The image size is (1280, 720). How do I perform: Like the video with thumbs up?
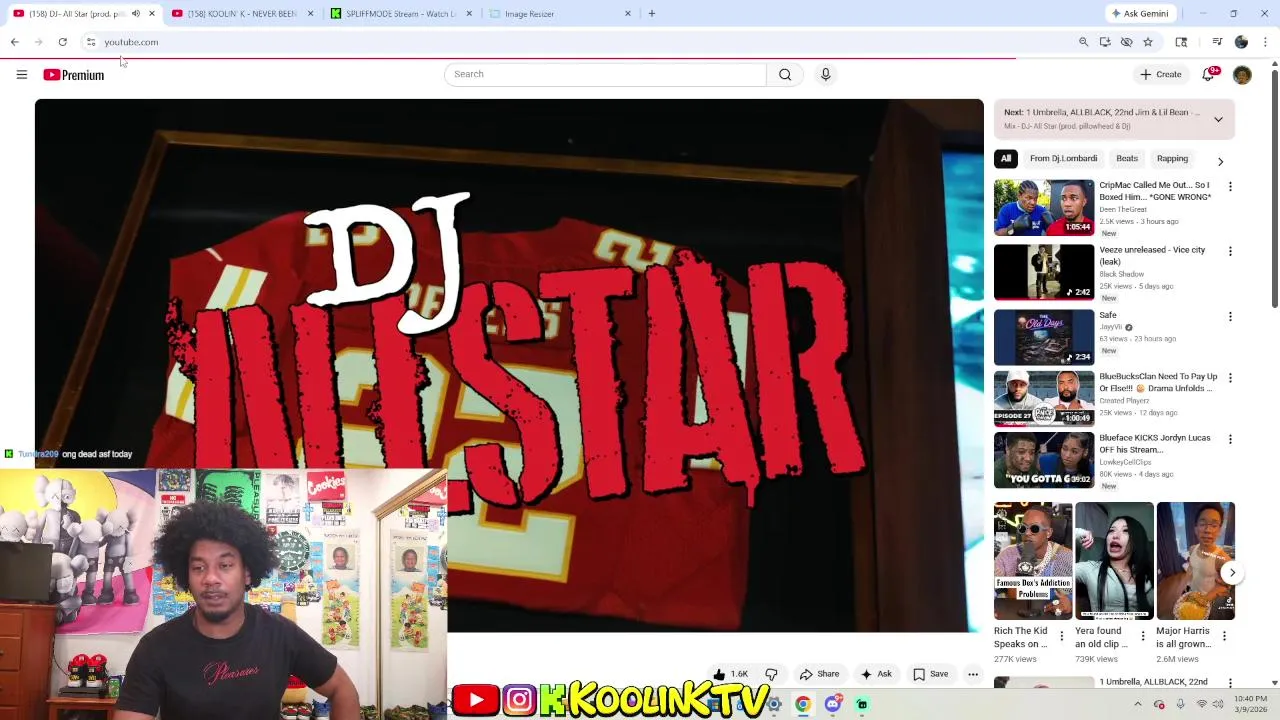(730, 674)
